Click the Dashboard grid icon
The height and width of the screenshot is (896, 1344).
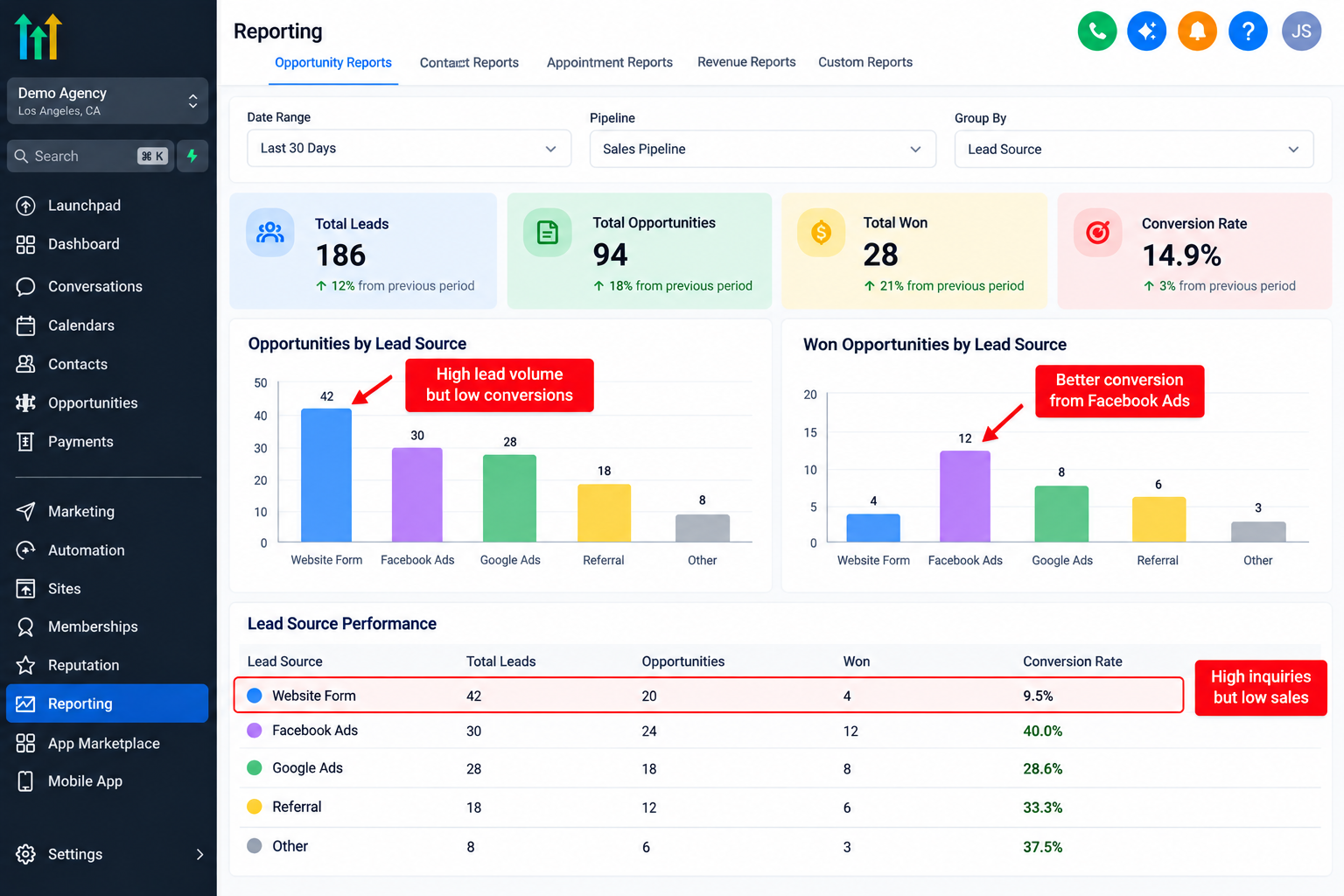click(26, 244)
